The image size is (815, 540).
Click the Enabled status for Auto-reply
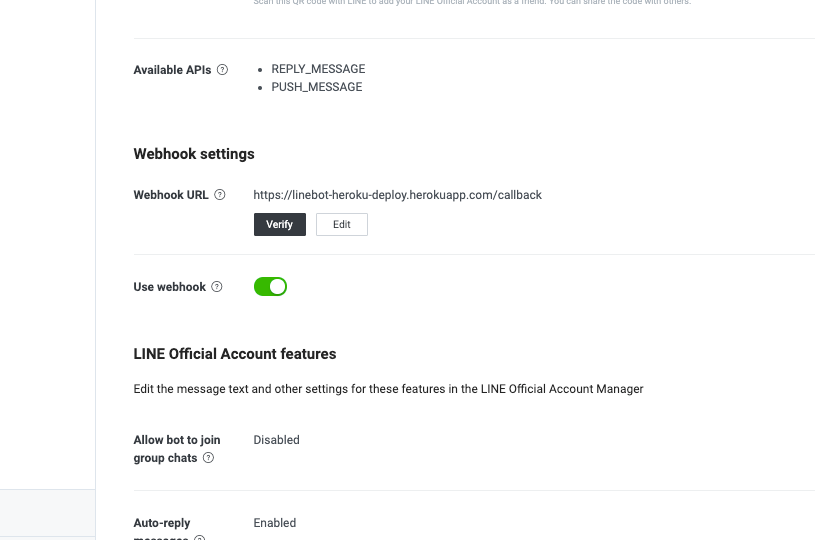(275, 523)
